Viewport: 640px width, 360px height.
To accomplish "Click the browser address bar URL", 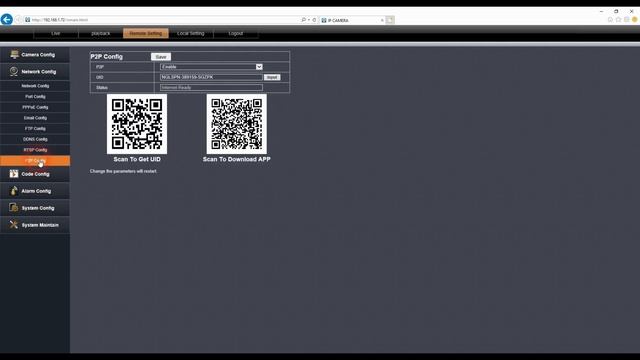I will click(60, 20).
